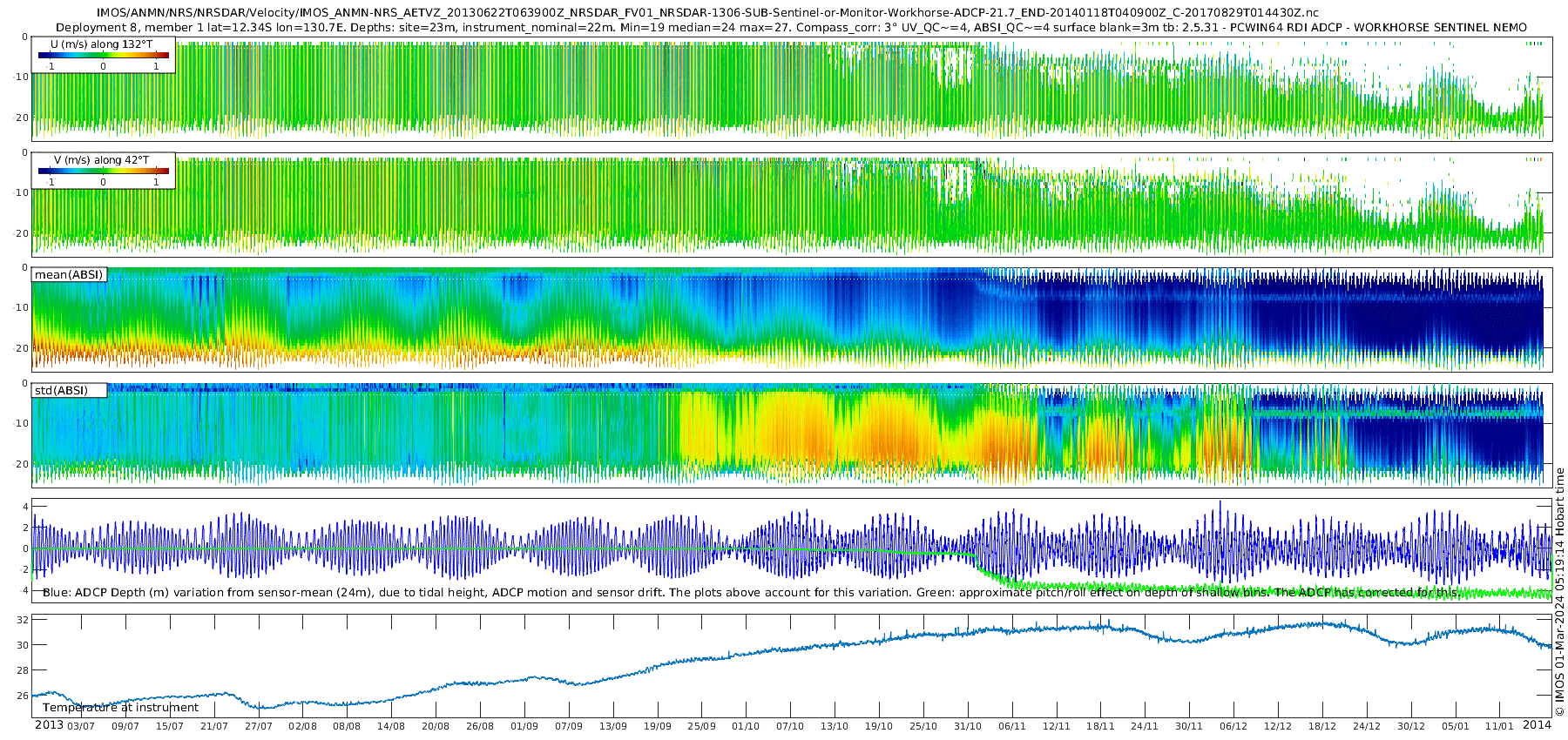This screenshot has width=1568, height=740.
Task: Click the mean(ABSI) panel label
Action: tap(69, 275)
